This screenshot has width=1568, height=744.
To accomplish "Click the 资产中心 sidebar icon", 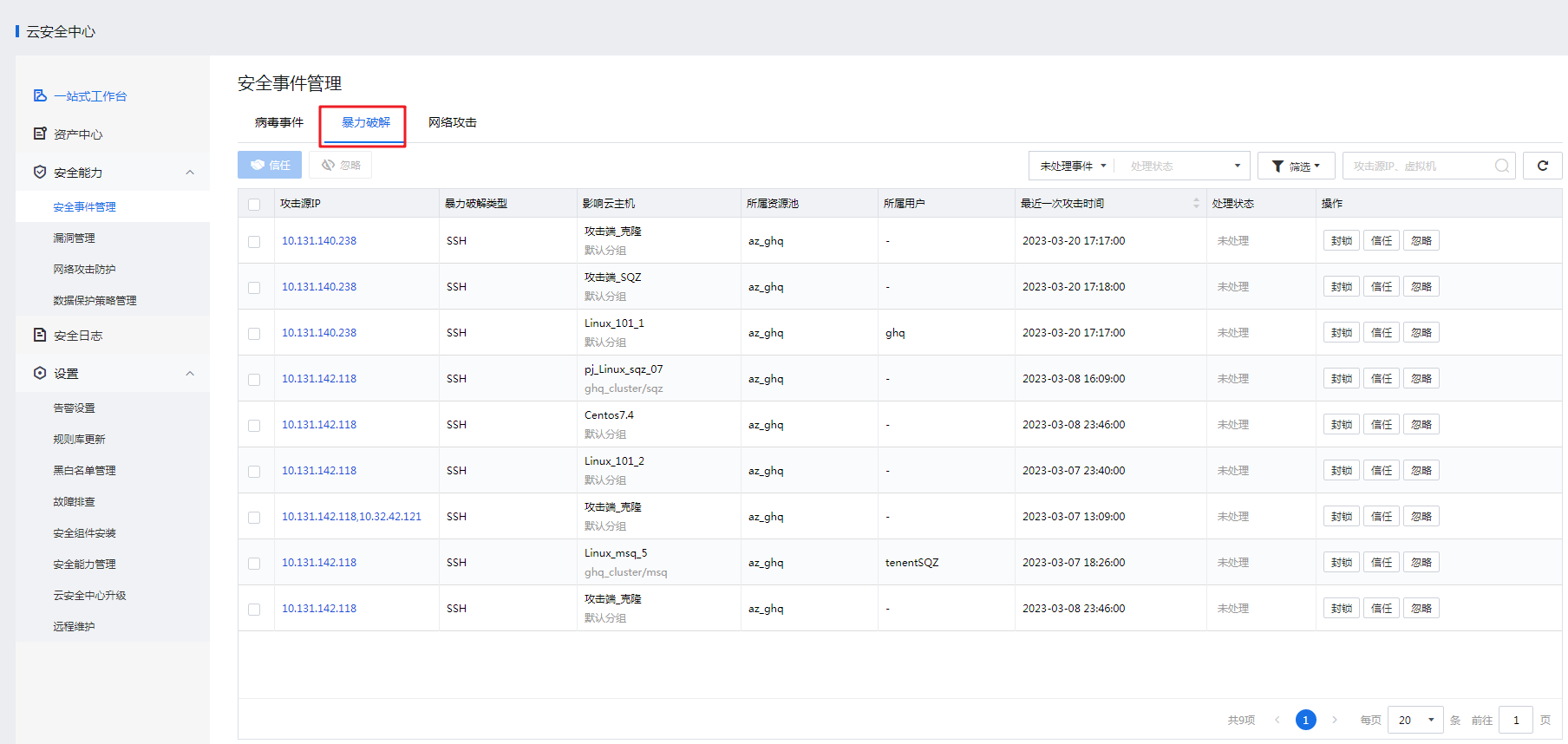I will pyautogui.click(x=40, y=134).
